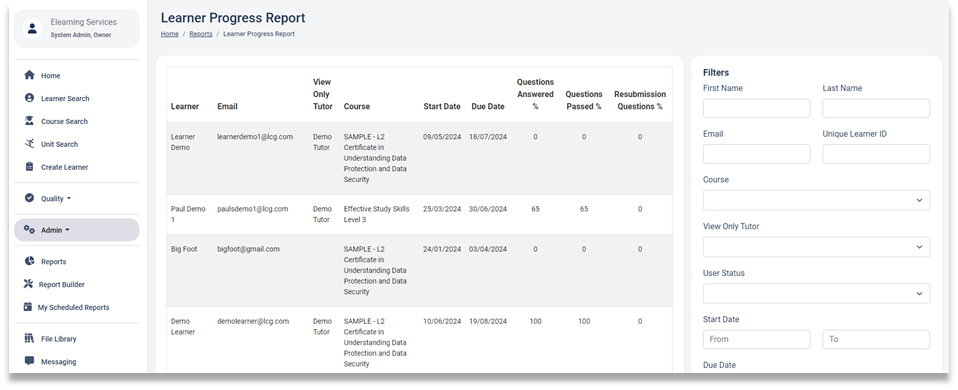The height and width of the screenshot is (390, 958).
Task: Click the Course column header
Action: pos(357,106)
